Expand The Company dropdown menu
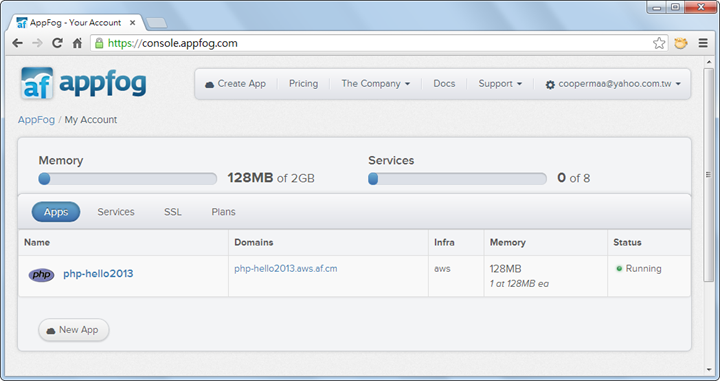 (376, 84)
